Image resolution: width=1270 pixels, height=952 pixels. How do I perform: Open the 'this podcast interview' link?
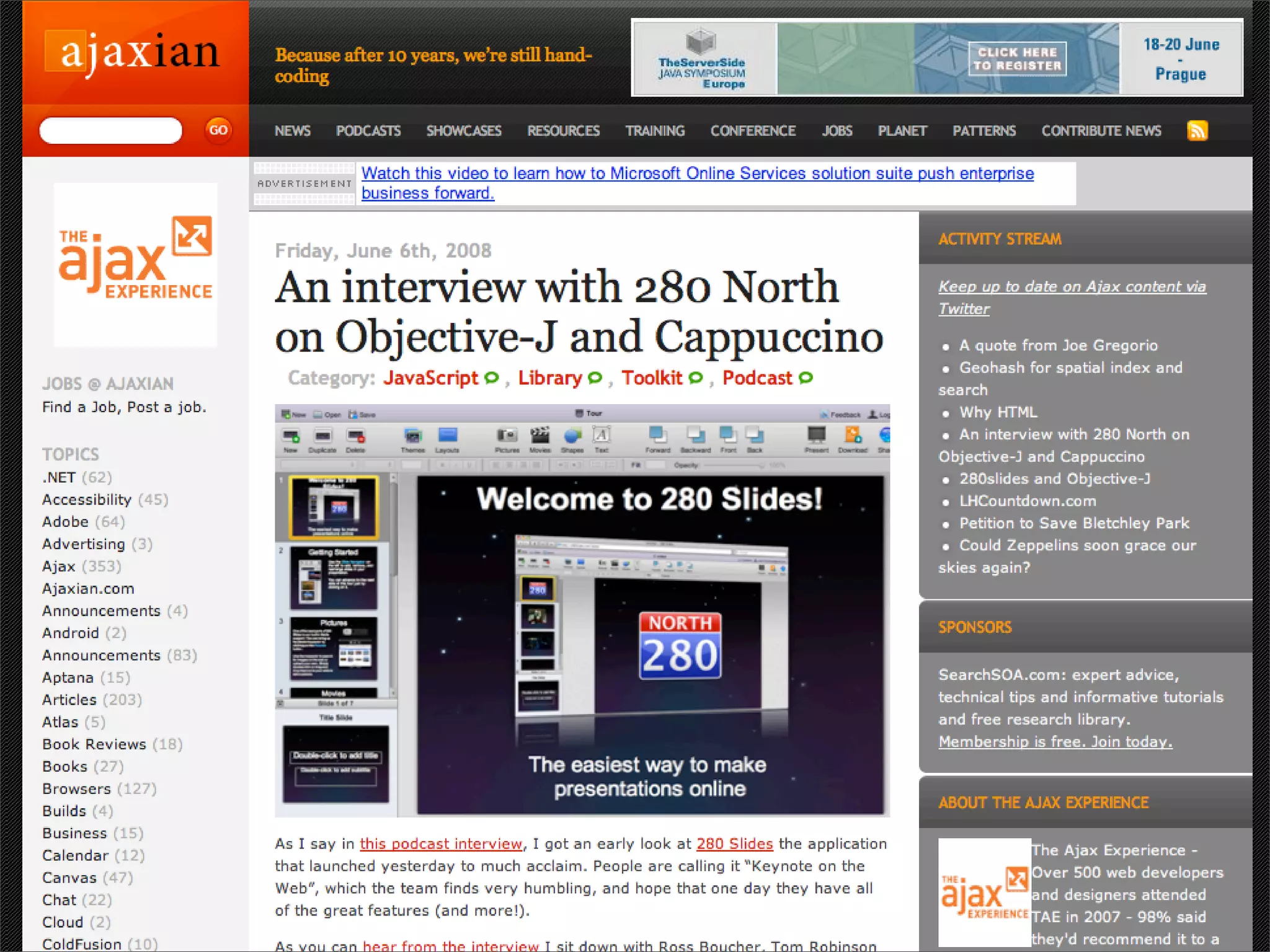coord(441,844)
